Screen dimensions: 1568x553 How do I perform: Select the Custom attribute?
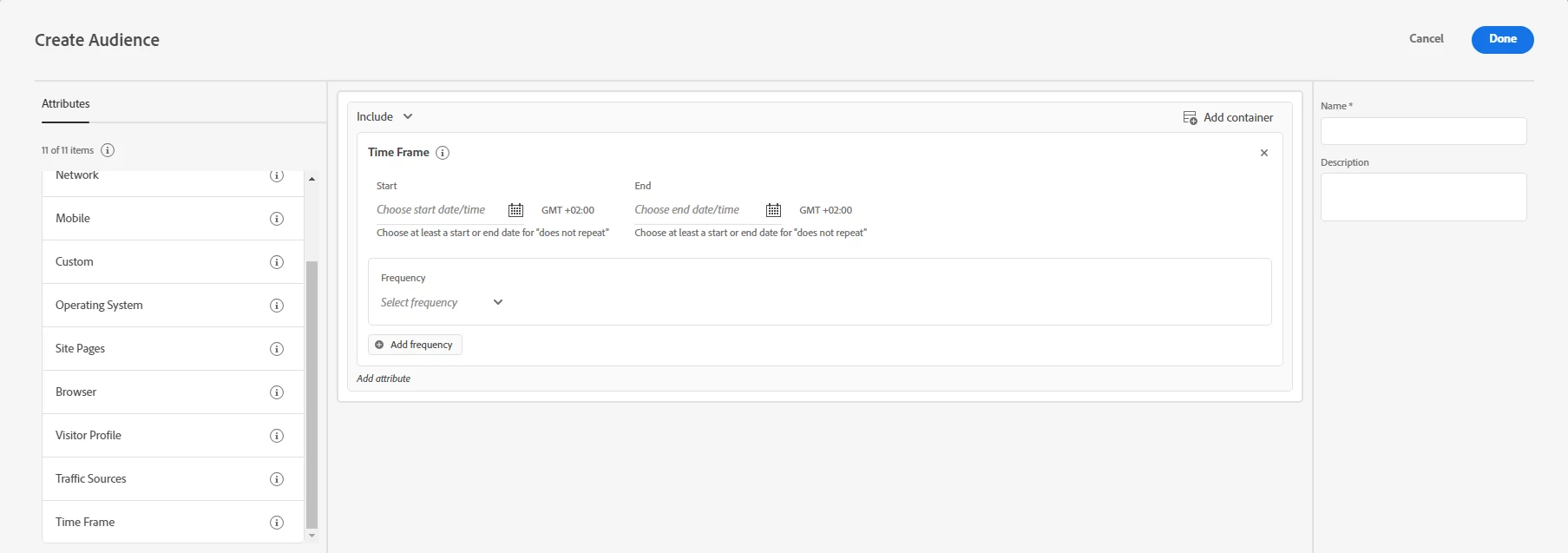pos(173,262)
